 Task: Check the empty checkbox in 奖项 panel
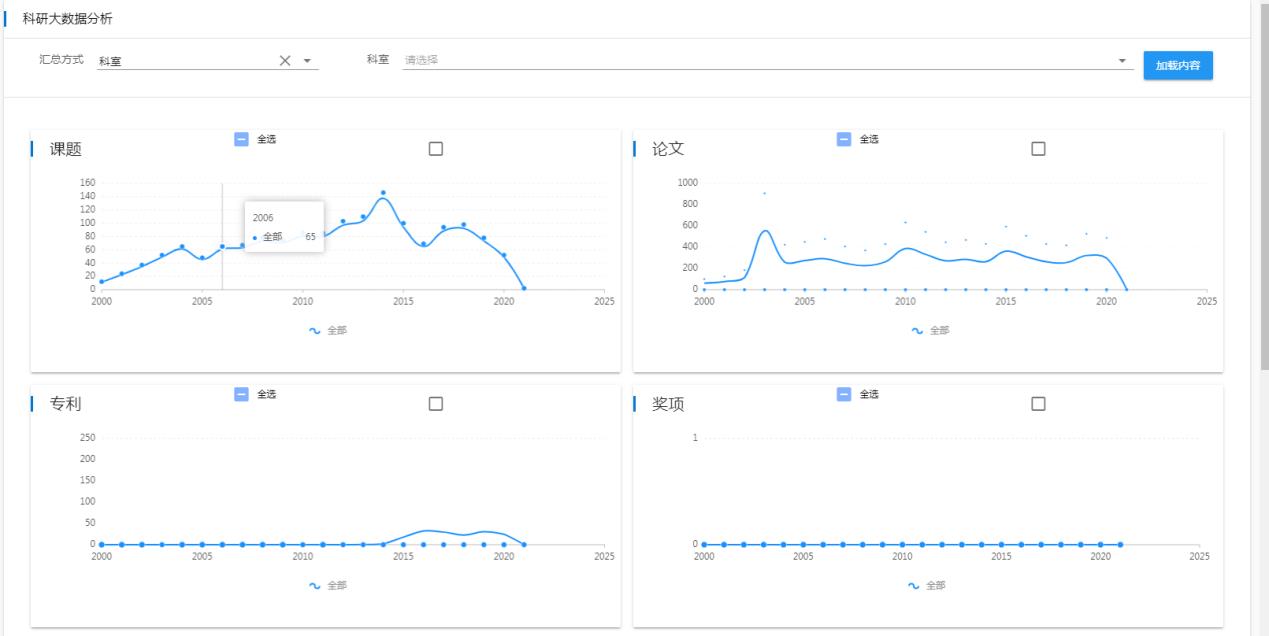coord(1038,404)
